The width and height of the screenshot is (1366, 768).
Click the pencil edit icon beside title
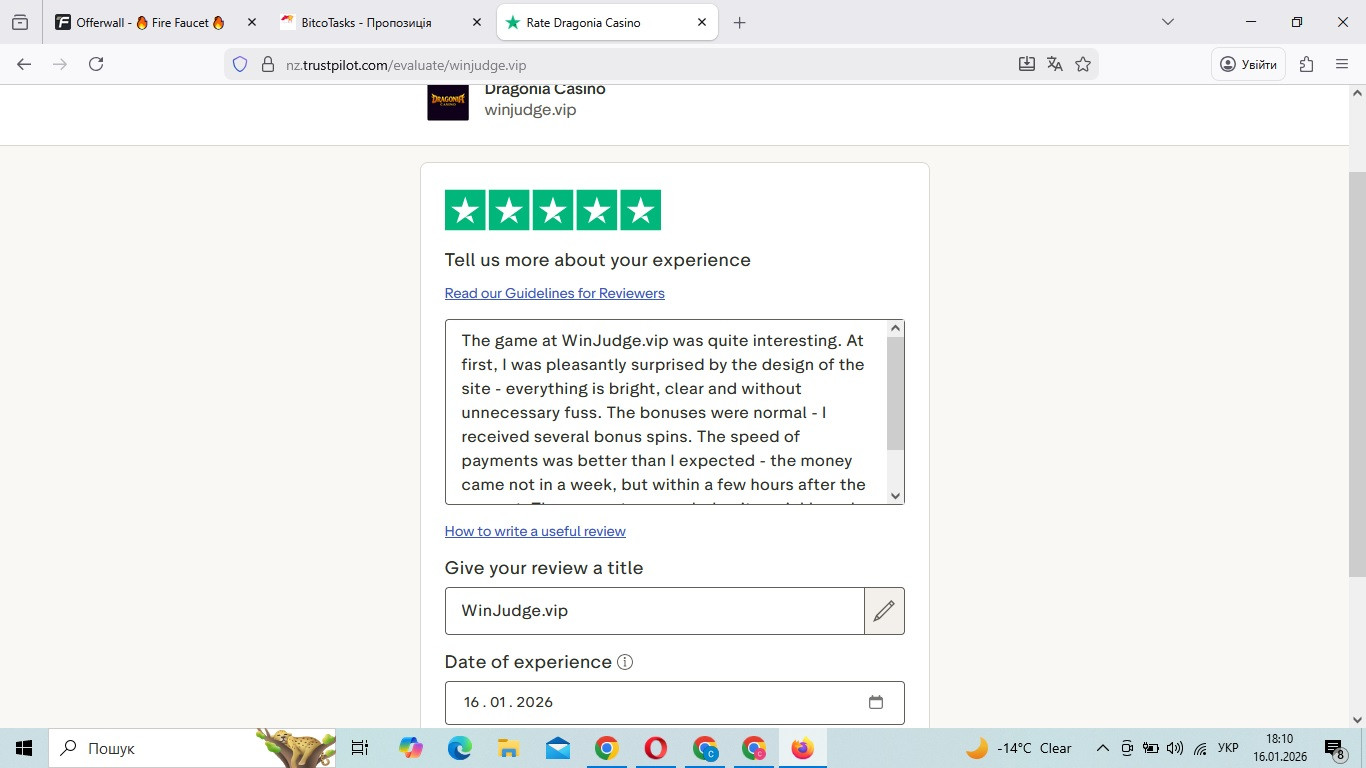point(884,611)
